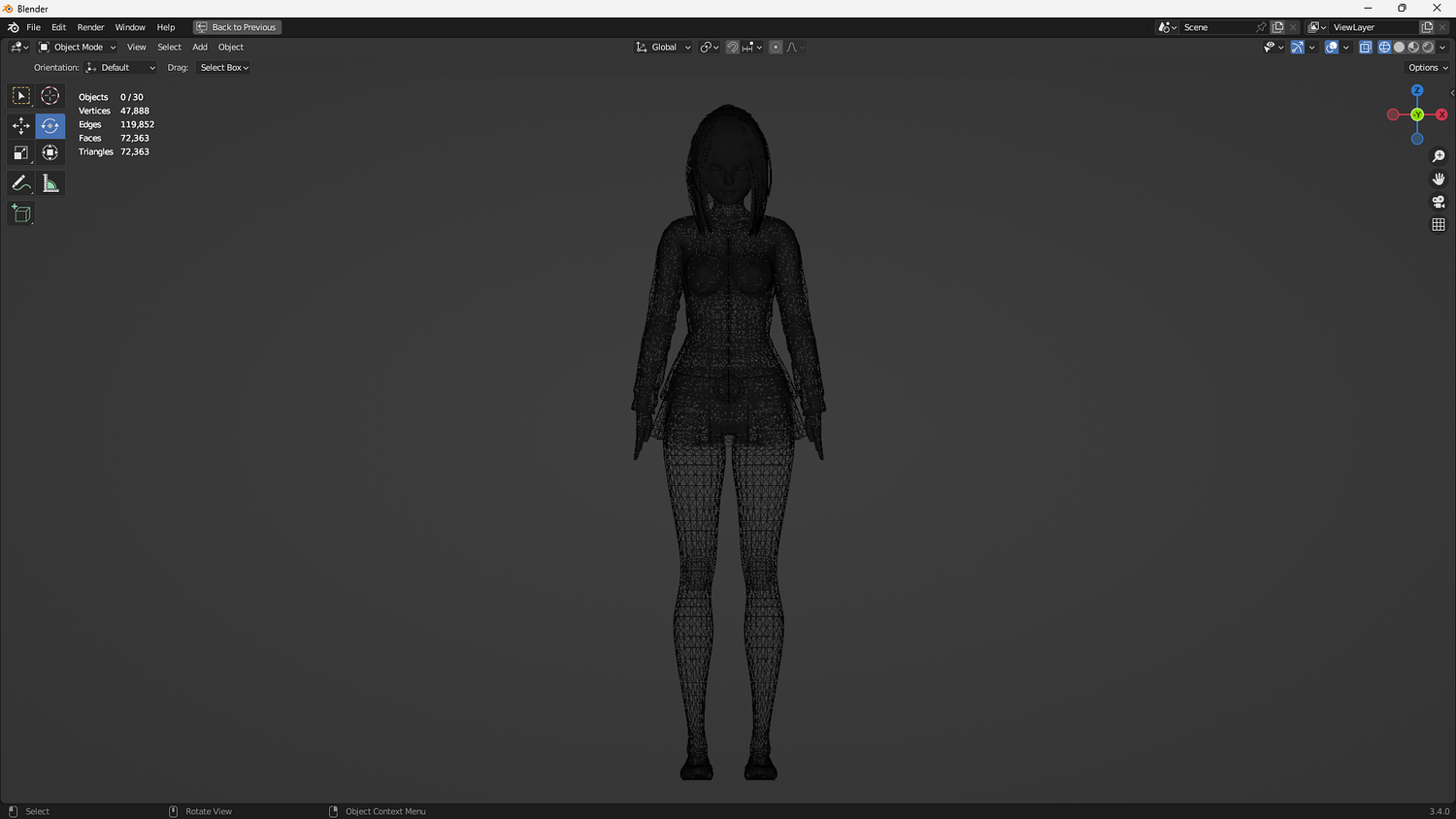
Task: Open the viewport Select menu
Action: pyautogui.click(x=169, y=48)
